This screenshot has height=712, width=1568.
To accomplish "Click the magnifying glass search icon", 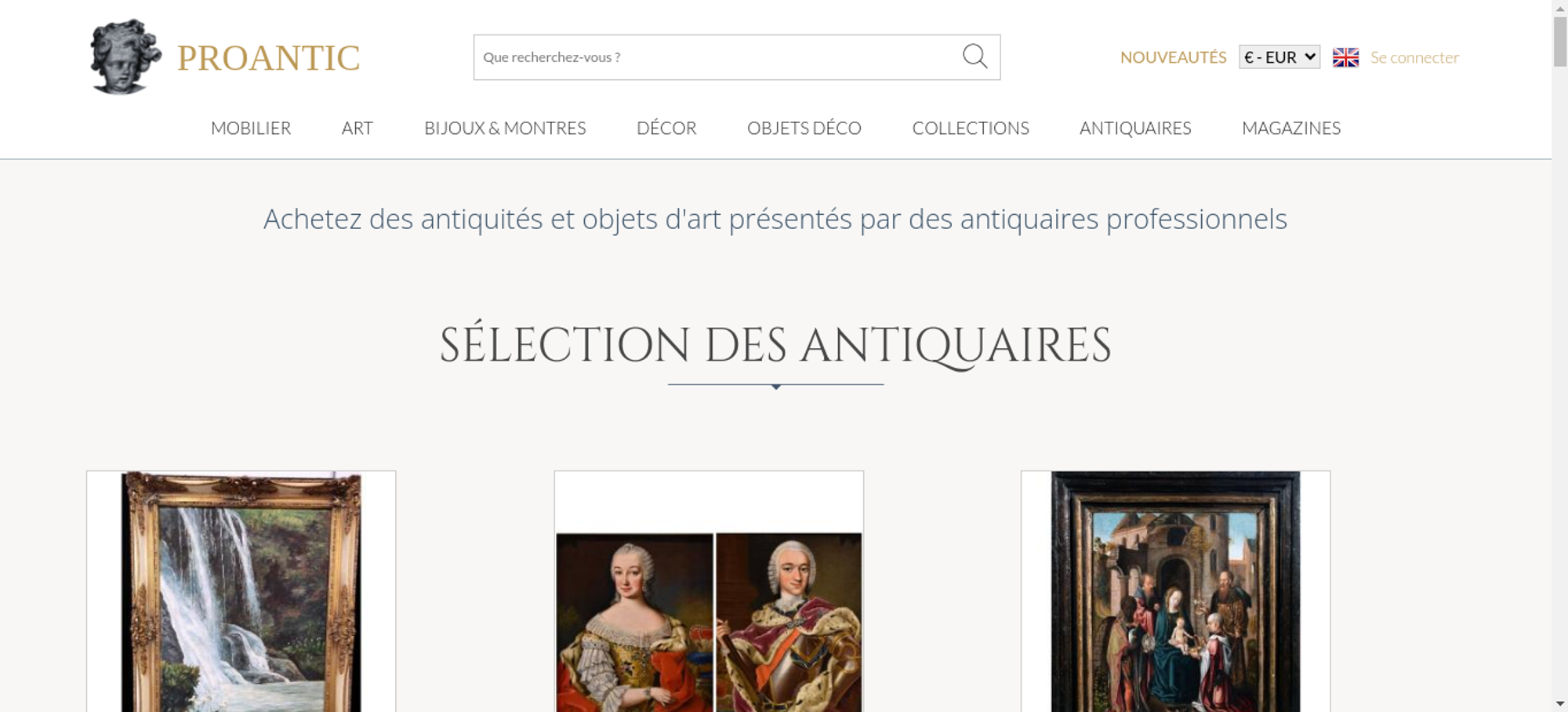I will click(x=975, y=56).
